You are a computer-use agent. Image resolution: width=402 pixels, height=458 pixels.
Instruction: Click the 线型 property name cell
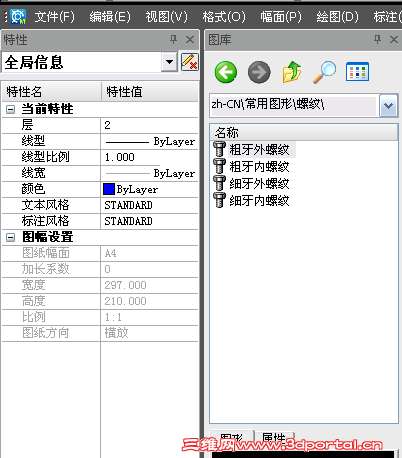click(x=51, y=141)
